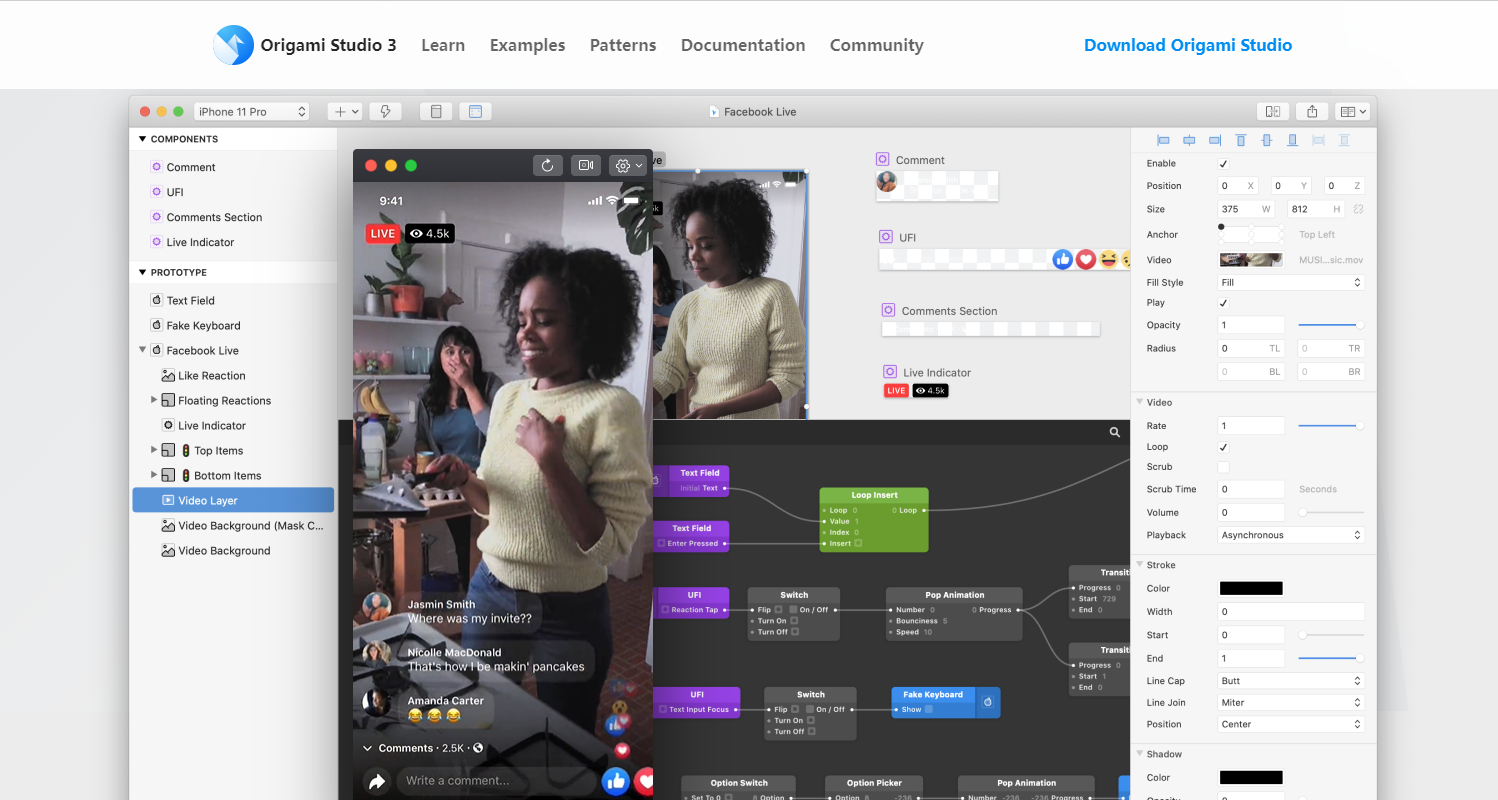This screenshot has width=1498, height=800.
Task: Click the Live Indicator component icon on canvas
Action: point(890,372)
